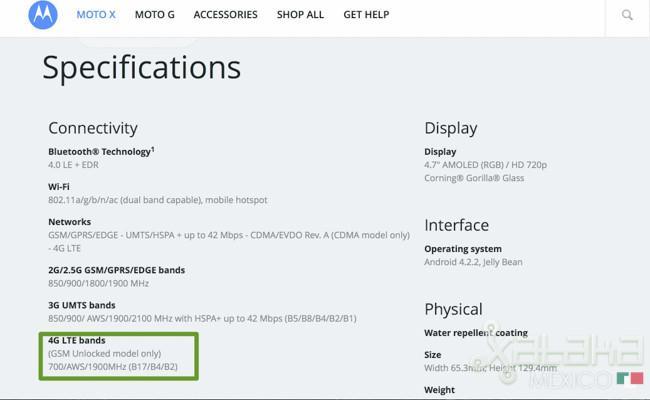Click the '4.0 LE + EDR' value
The width and height of the screenshot is (650, 400).
(x=73, y=165)
